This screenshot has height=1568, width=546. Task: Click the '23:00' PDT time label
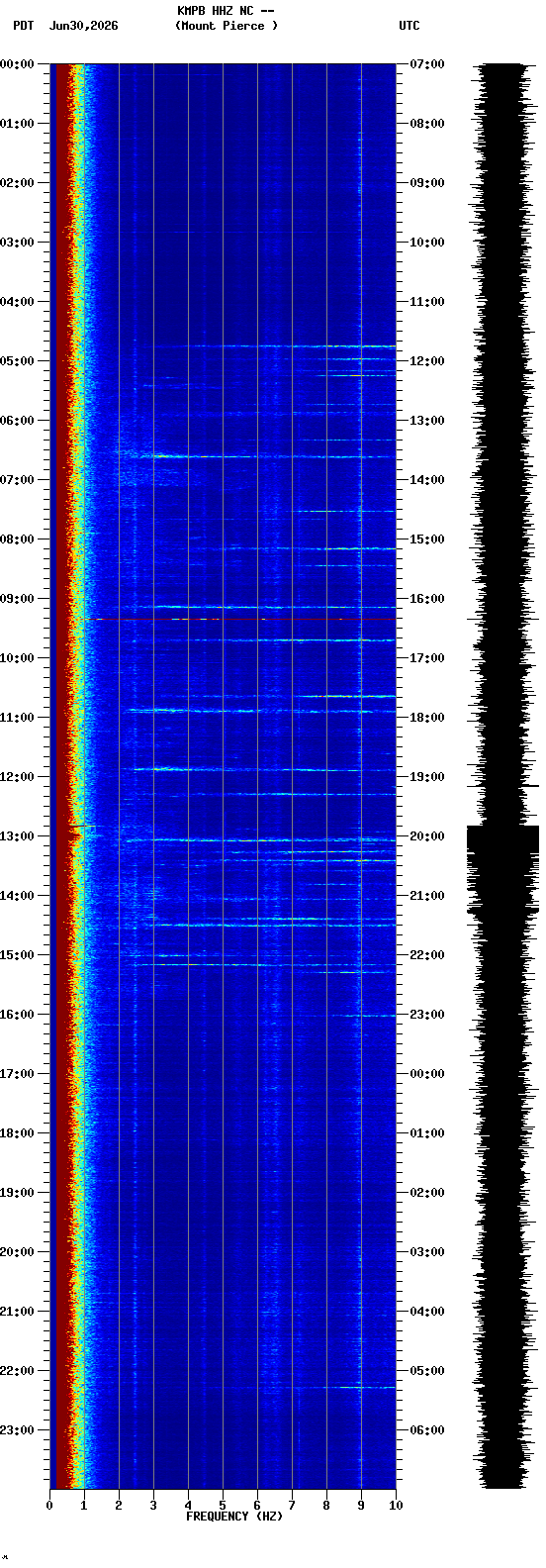pyautogui.click(x=17, y=1430)
